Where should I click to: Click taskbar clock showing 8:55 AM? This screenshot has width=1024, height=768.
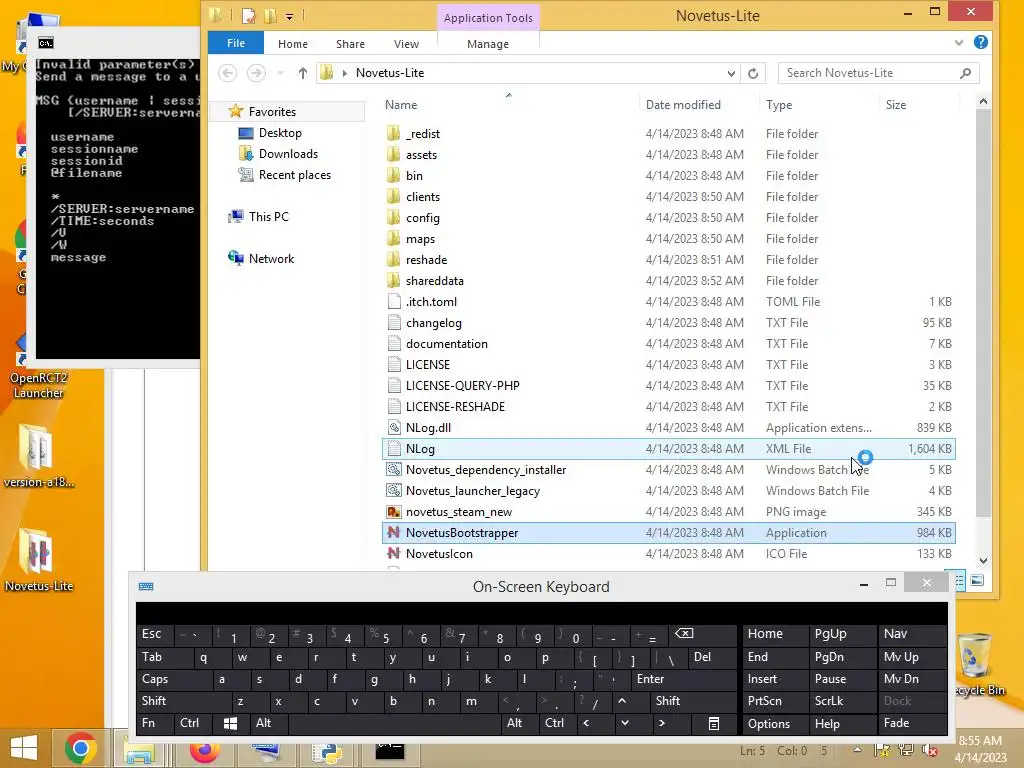[980, 749]
